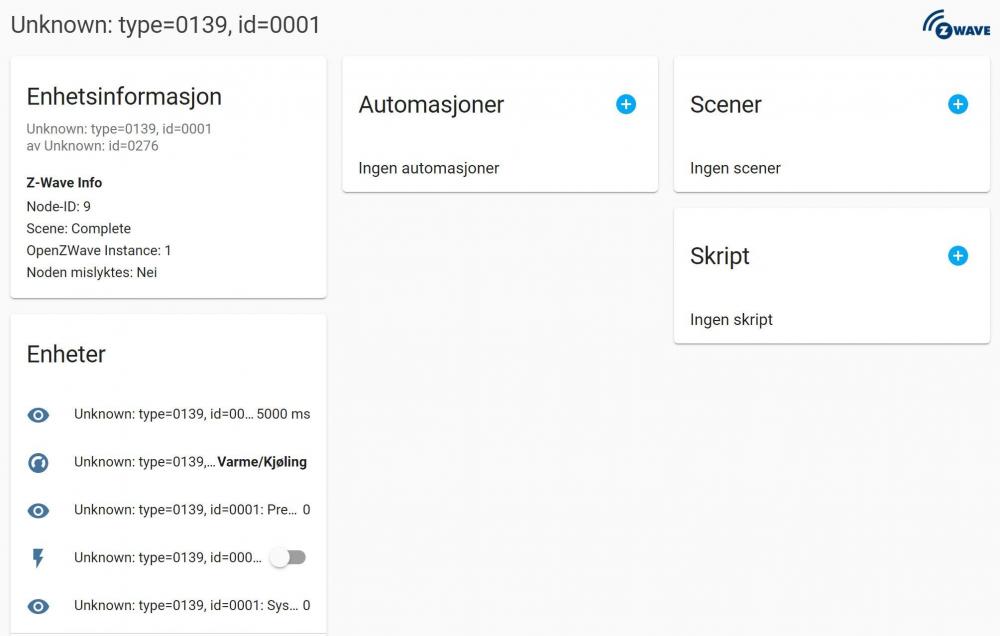Click the Z-Wave logo

956,24
